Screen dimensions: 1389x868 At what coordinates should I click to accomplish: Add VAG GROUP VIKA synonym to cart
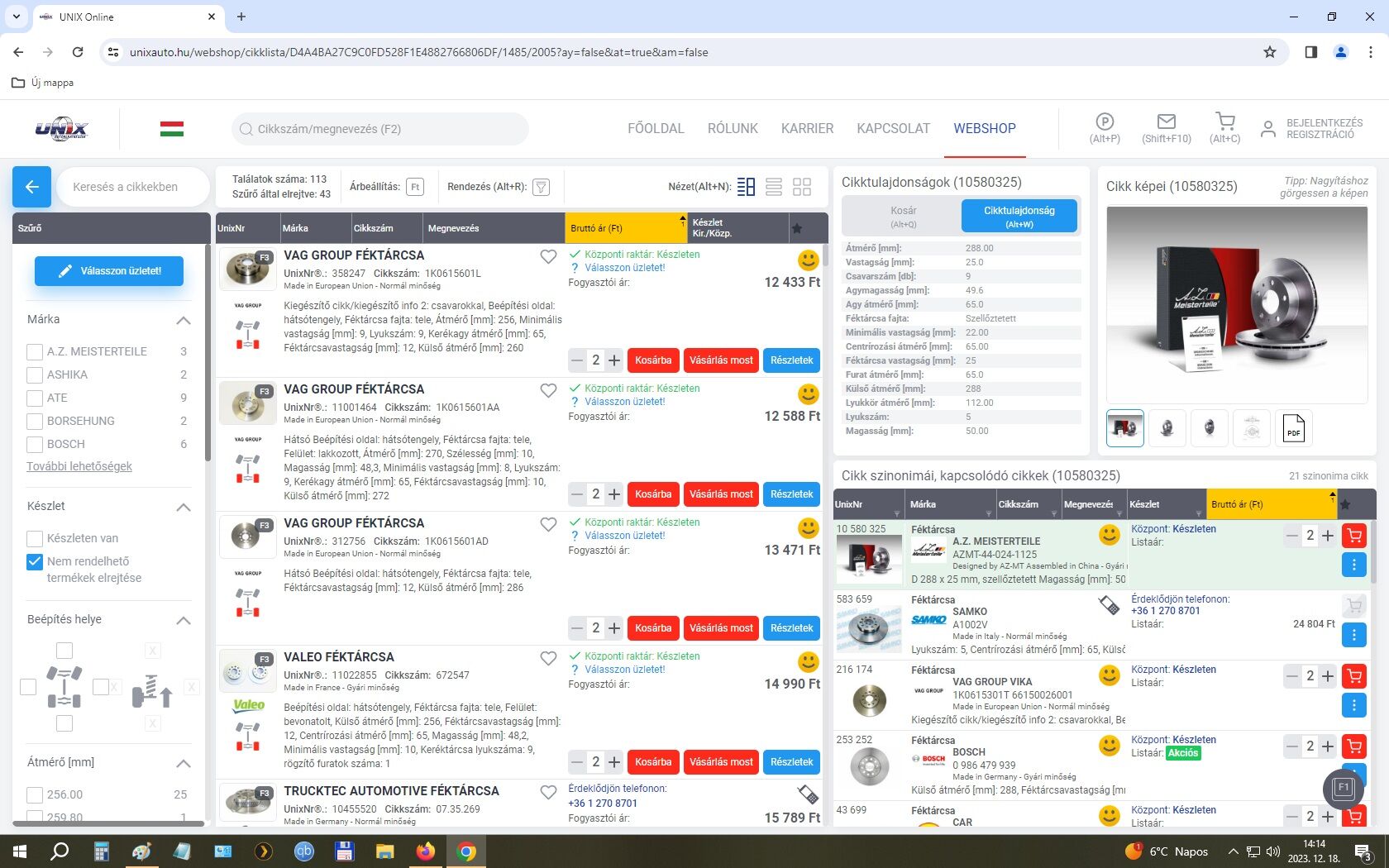coord(1353,676)
